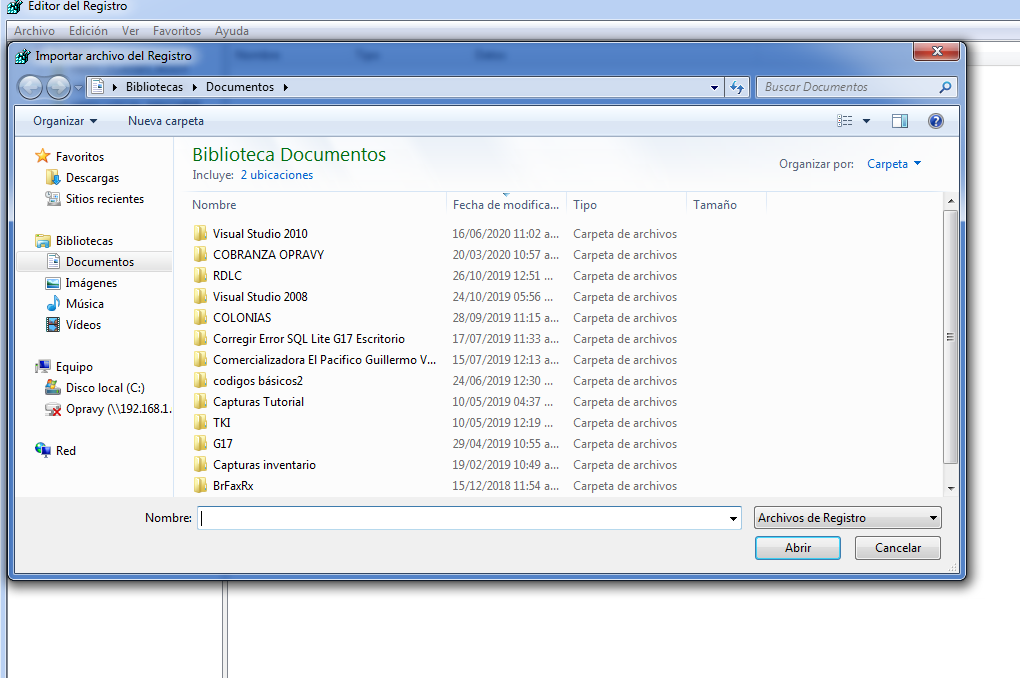This screenshot has height=678, width=1020.
Task: Click the BrFaxRx folder icon
Action: 200,485
